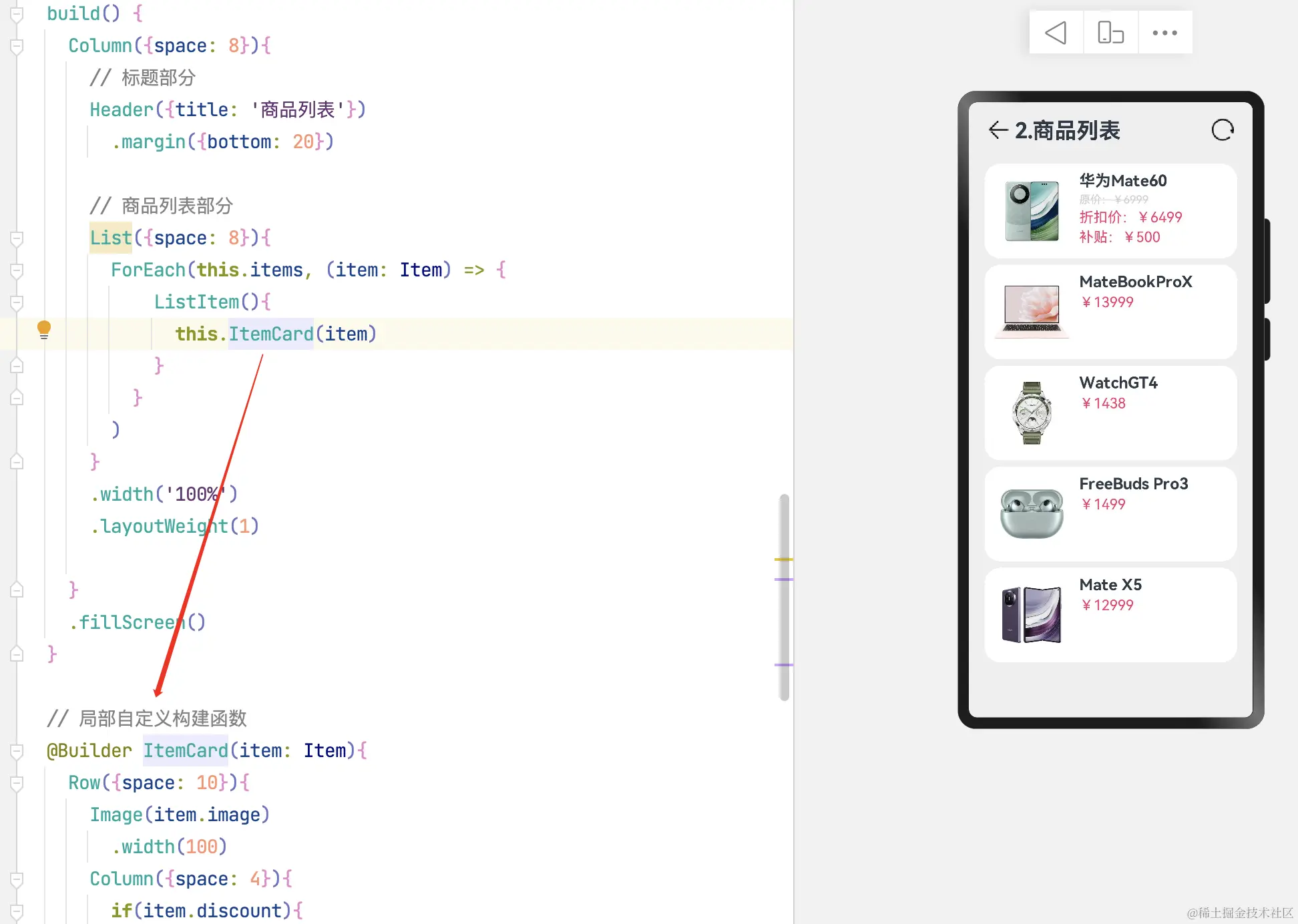Open the previewer more options dots

(1164, 32)
